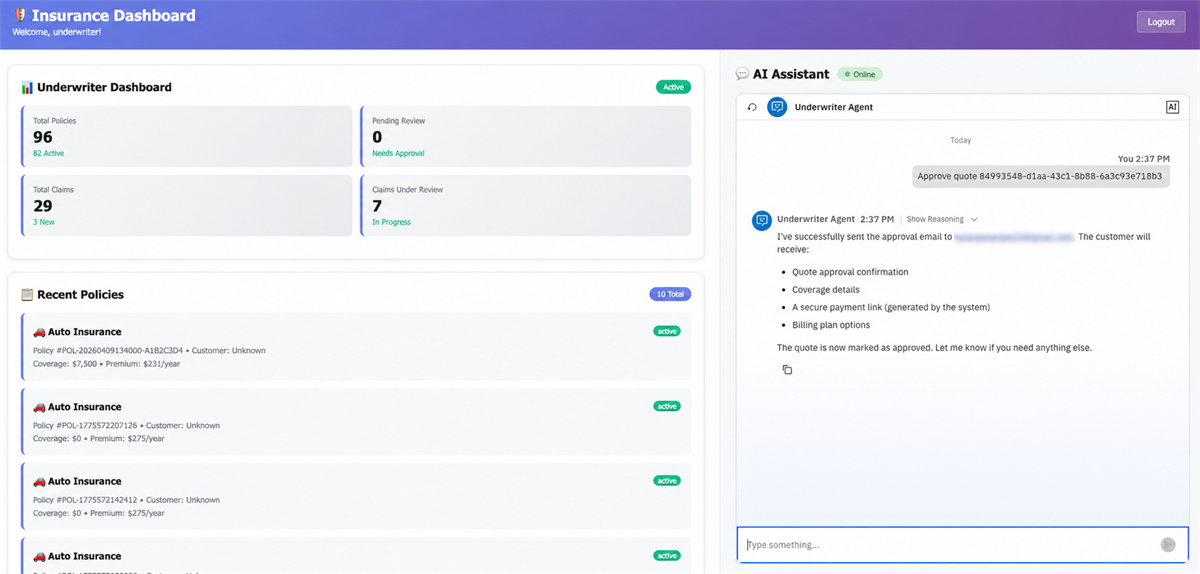Click the Total Policies value 96
Screen dimensions: 1200x574
coord(43,137)
